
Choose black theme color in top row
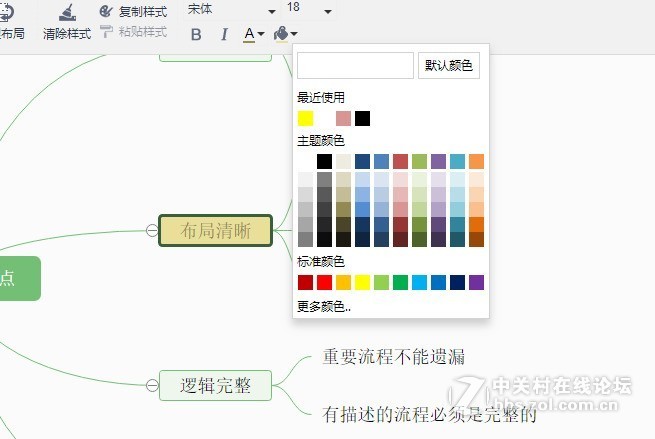324,162
